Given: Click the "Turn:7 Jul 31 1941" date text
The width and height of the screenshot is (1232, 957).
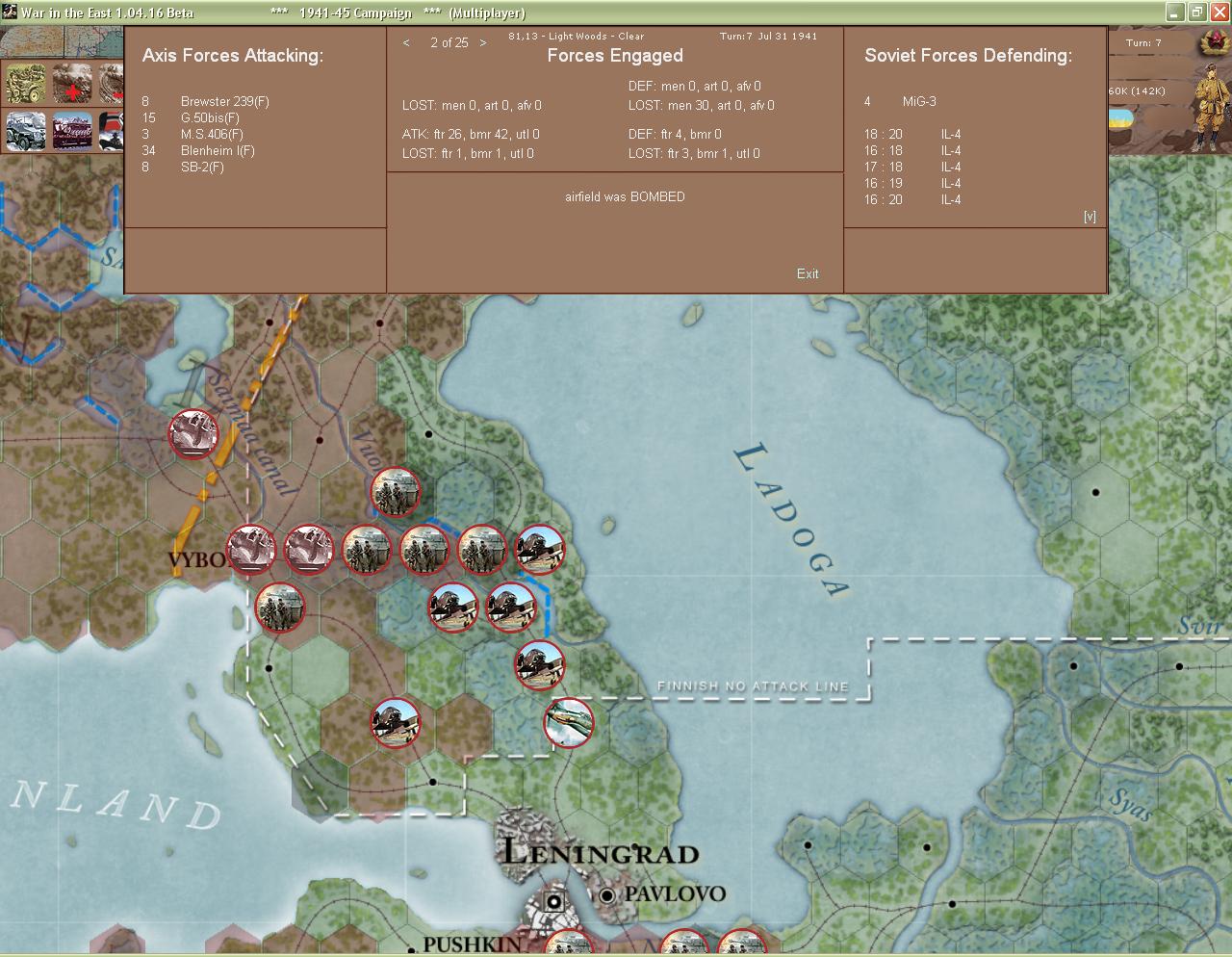Looking at the screenshot, I should 768,37.
